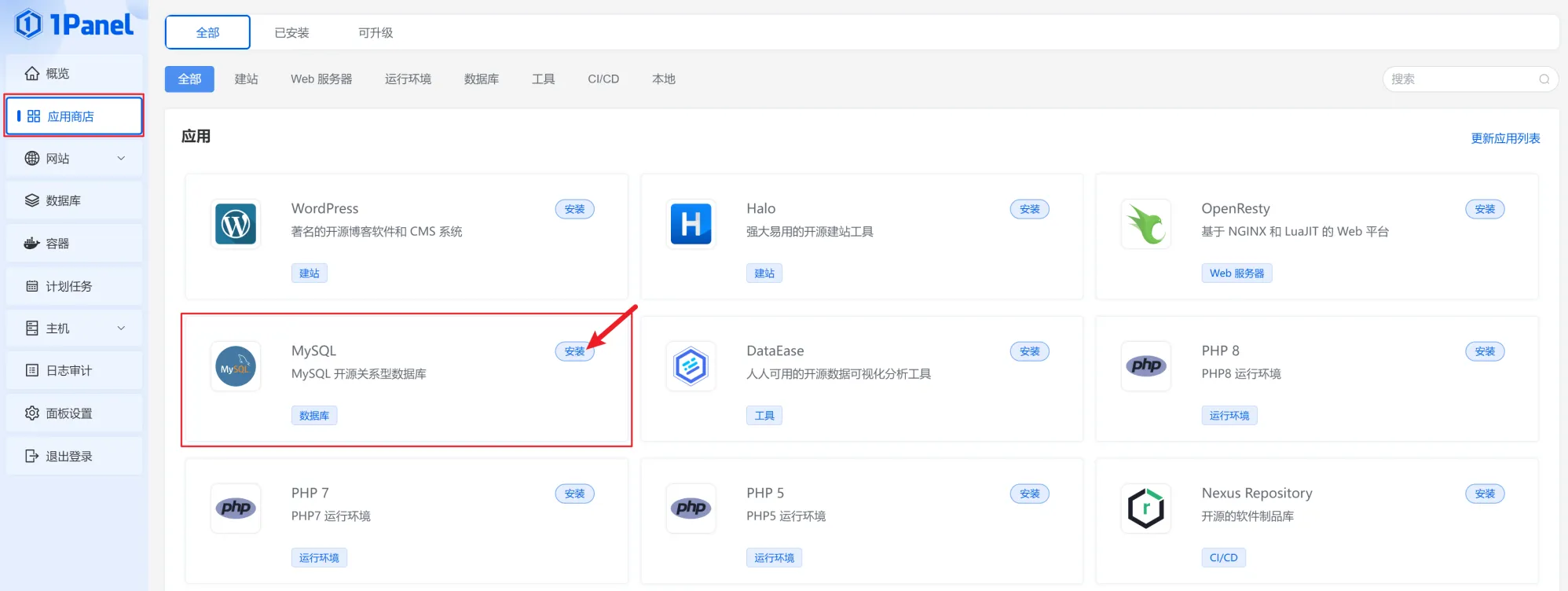Click the Nexus Repository app icon
Screen dimensions: 1568x591
point(1145,508)
